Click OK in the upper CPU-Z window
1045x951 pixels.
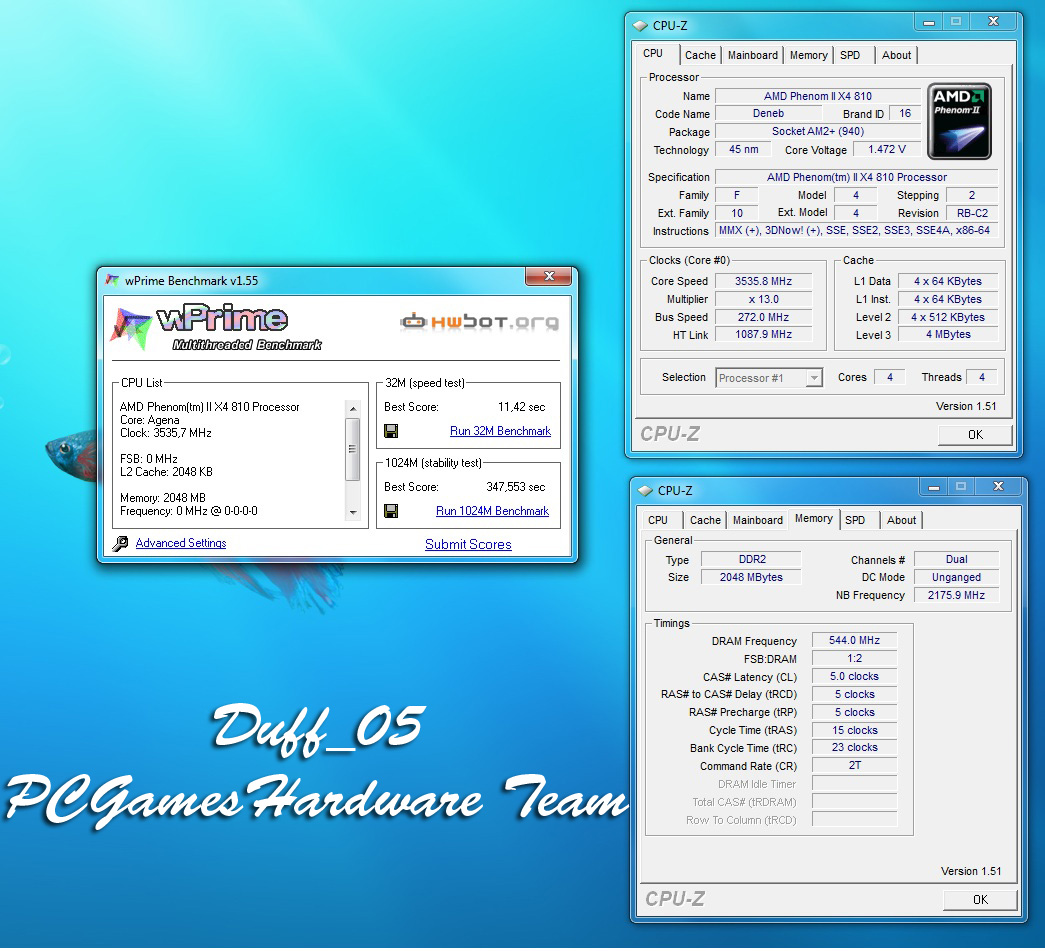click(x=975, y=435)
